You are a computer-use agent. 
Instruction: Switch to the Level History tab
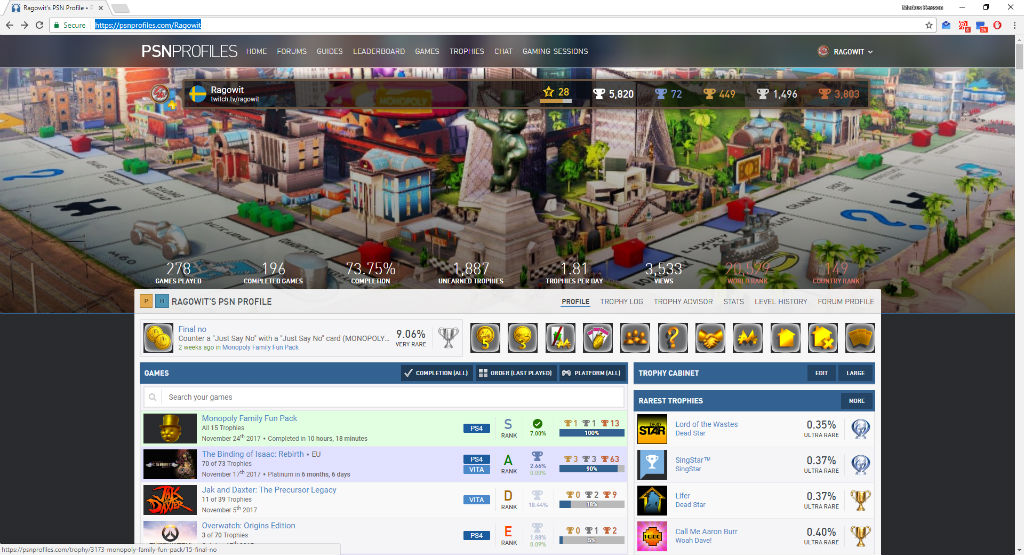pyautogui.click(x=780, y=302)
